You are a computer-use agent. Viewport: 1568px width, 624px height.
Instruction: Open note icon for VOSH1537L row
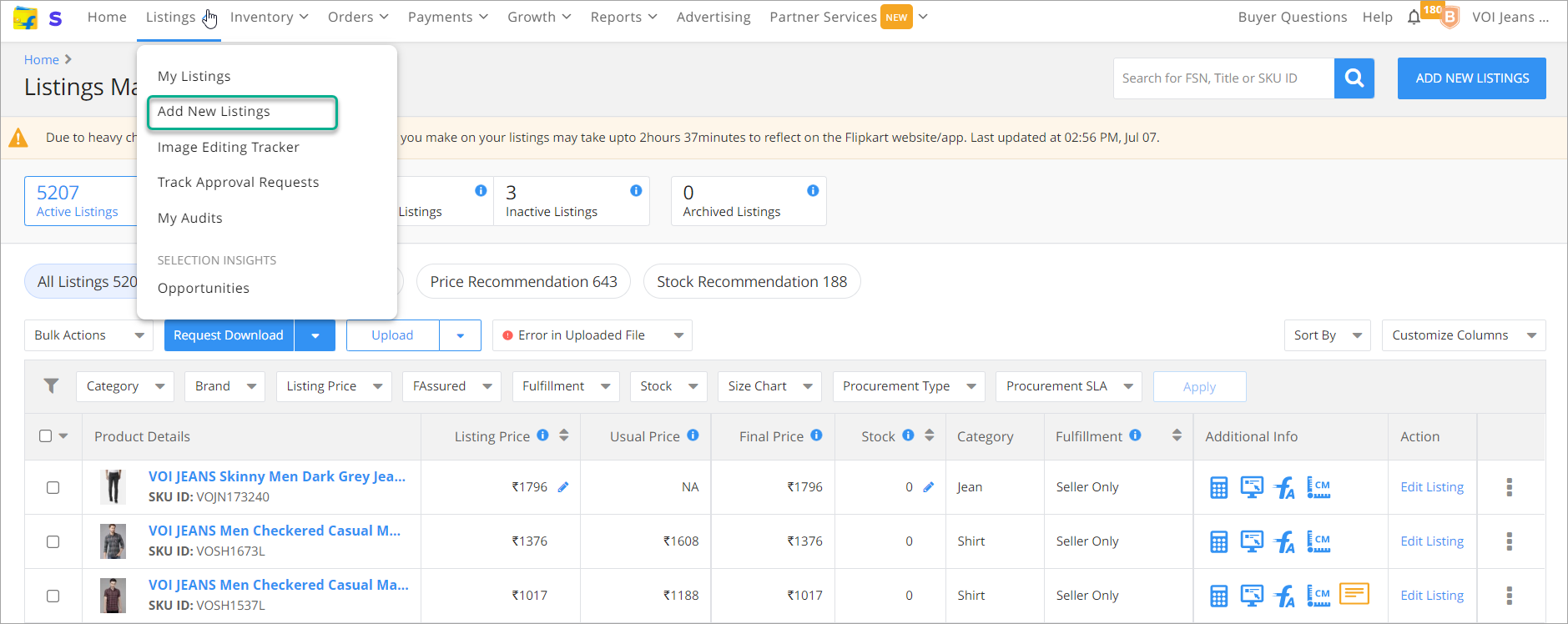pyautogui.click(x=1354, y=593)
